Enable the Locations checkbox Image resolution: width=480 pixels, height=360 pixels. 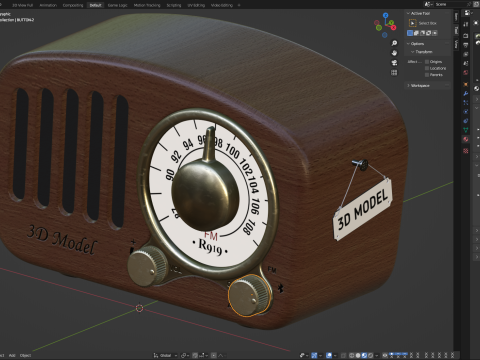coord(427,68)
